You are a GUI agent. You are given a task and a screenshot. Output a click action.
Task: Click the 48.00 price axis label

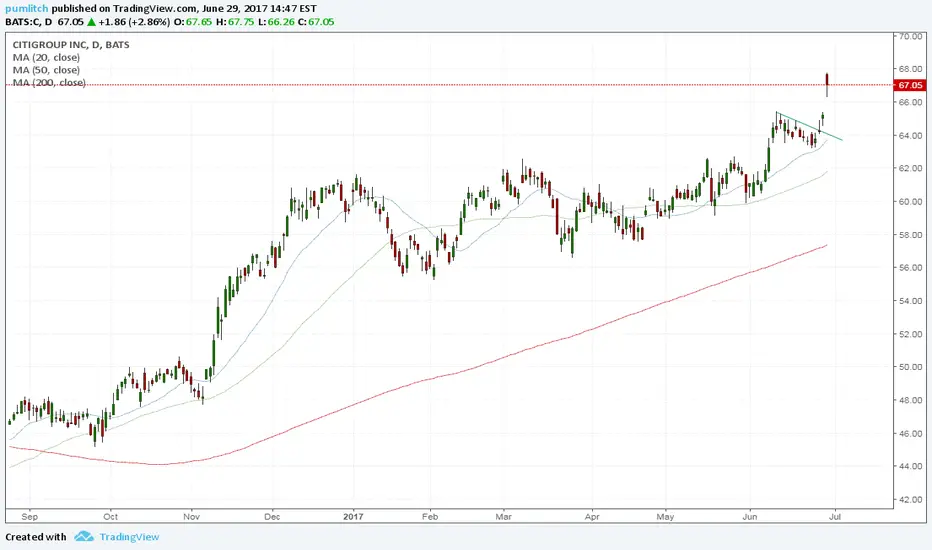point(910,400)
